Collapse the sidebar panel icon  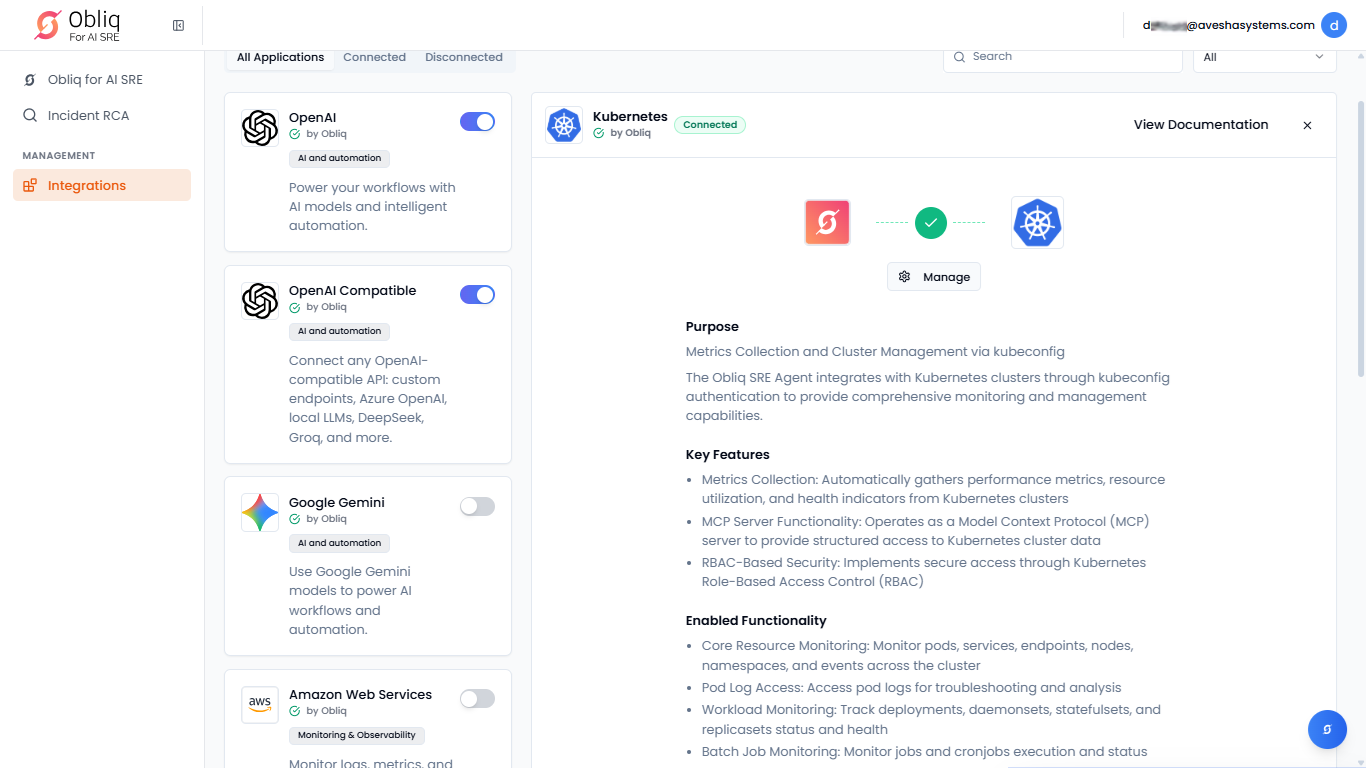pos(178,25)
